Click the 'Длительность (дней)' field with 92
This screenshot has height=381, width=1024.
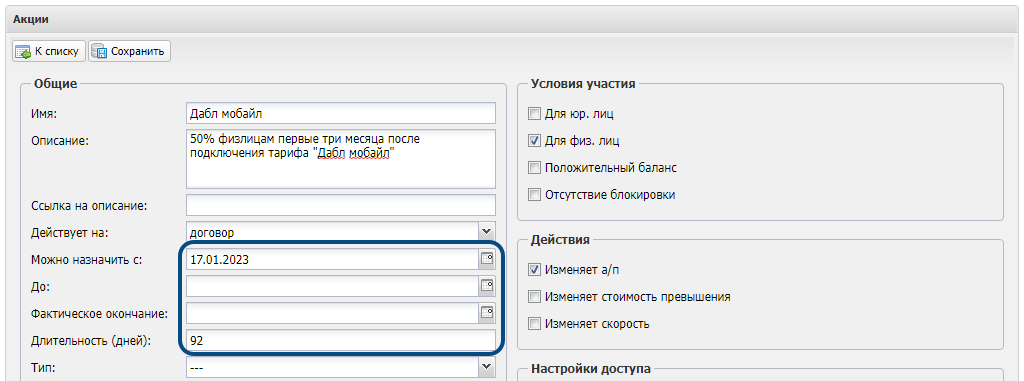[x=341, y=340]
